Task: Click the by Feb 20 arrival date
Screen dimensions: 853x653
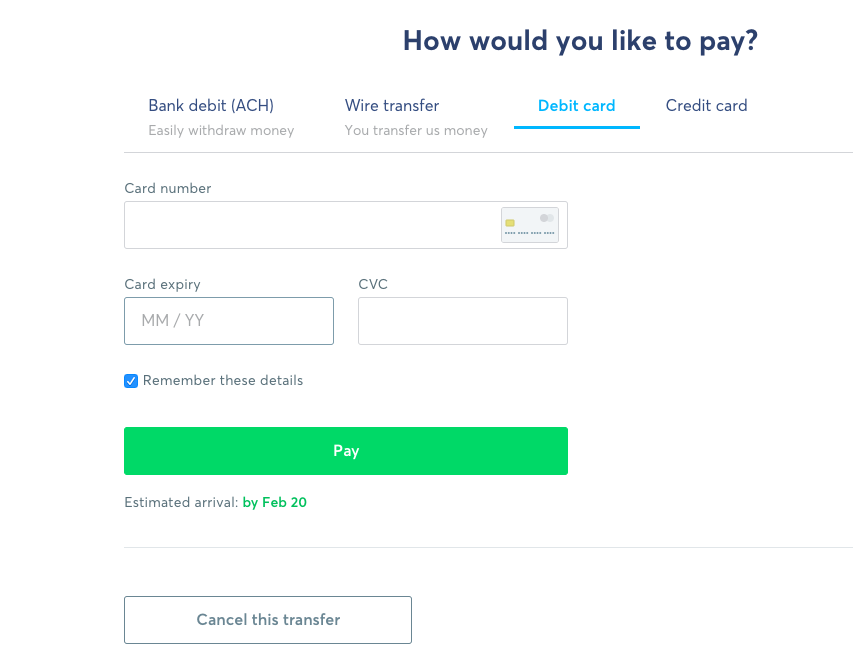Action: click(x=275, y=502)
